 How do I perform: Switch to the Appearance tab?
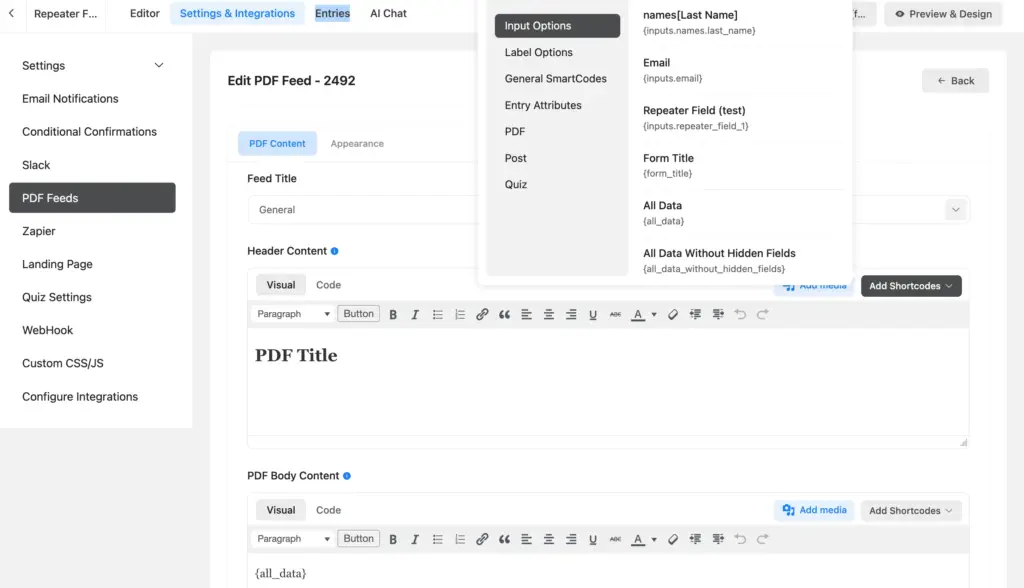tap(357, 144)
